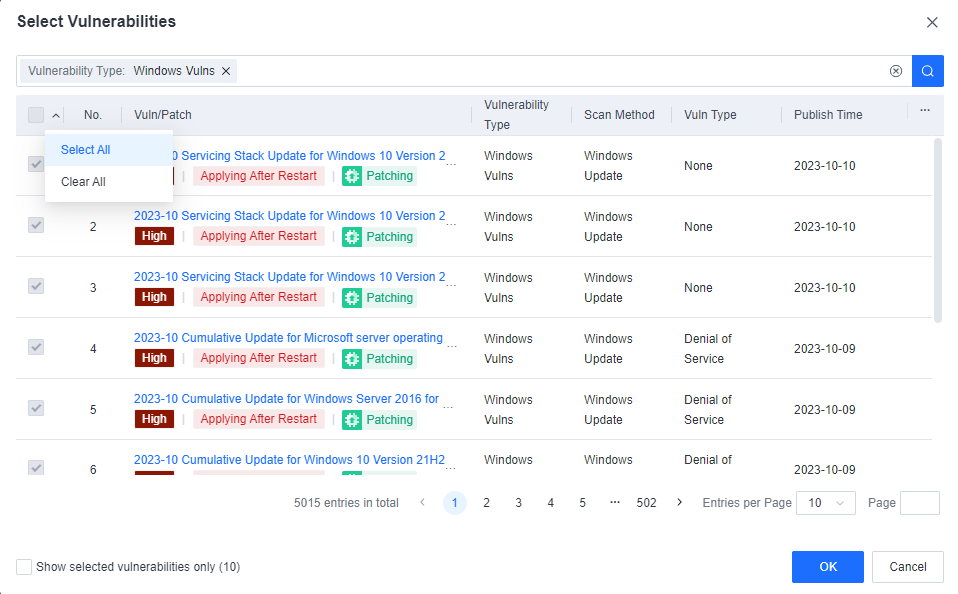Screen dimensions: 958x594
Task: Click the vertical table scrollbar
Action: pos(937,230)
